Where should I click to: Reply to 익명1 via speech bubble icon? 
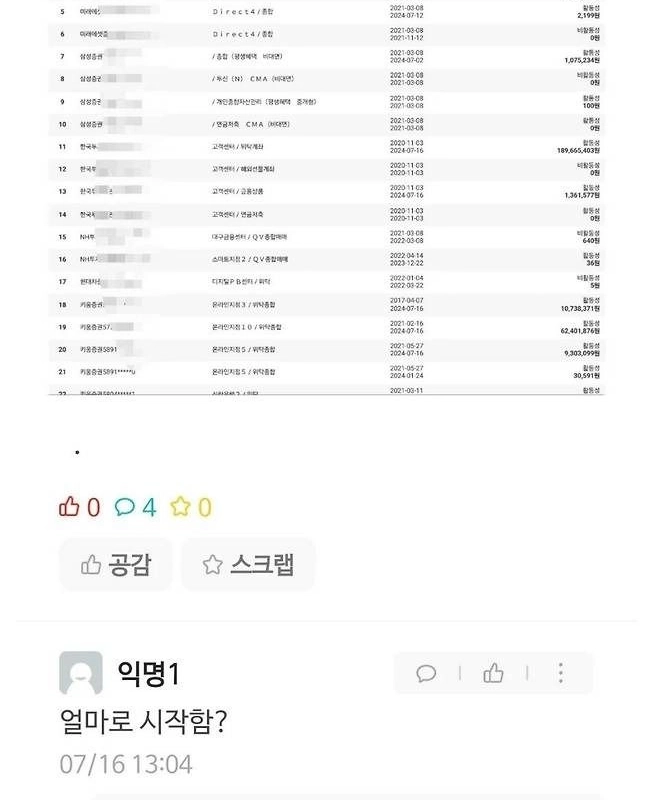pos(425,673)
